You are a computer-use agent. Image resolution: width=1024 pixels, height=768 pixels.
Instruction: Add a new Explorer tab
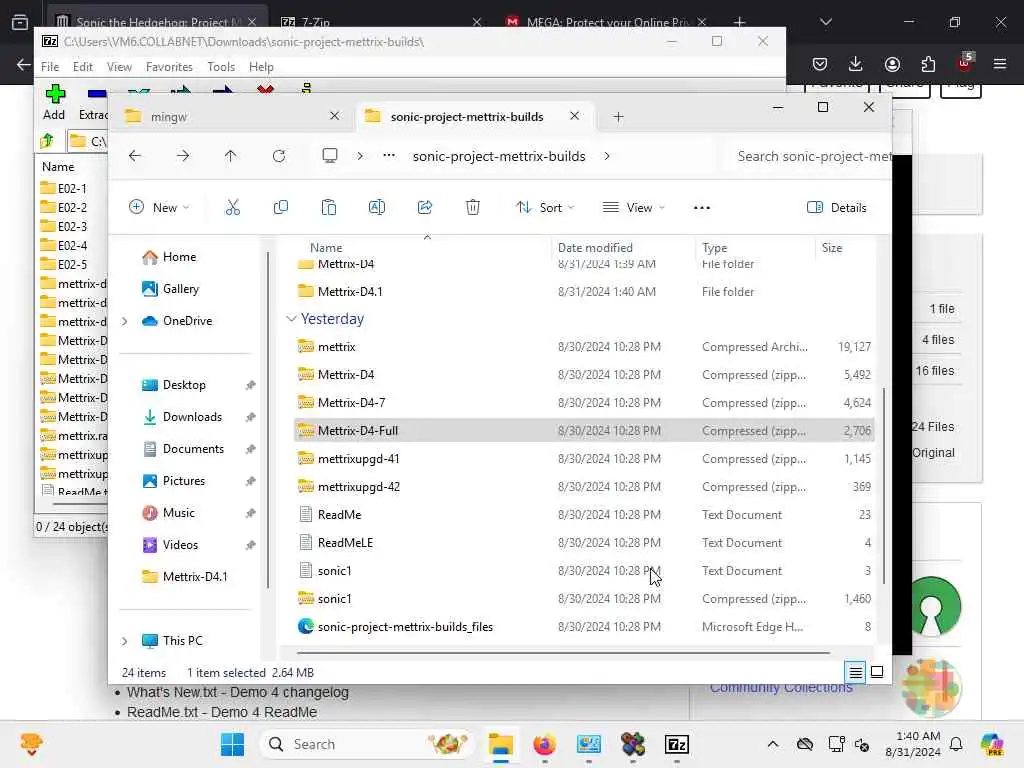coord(618,116)
